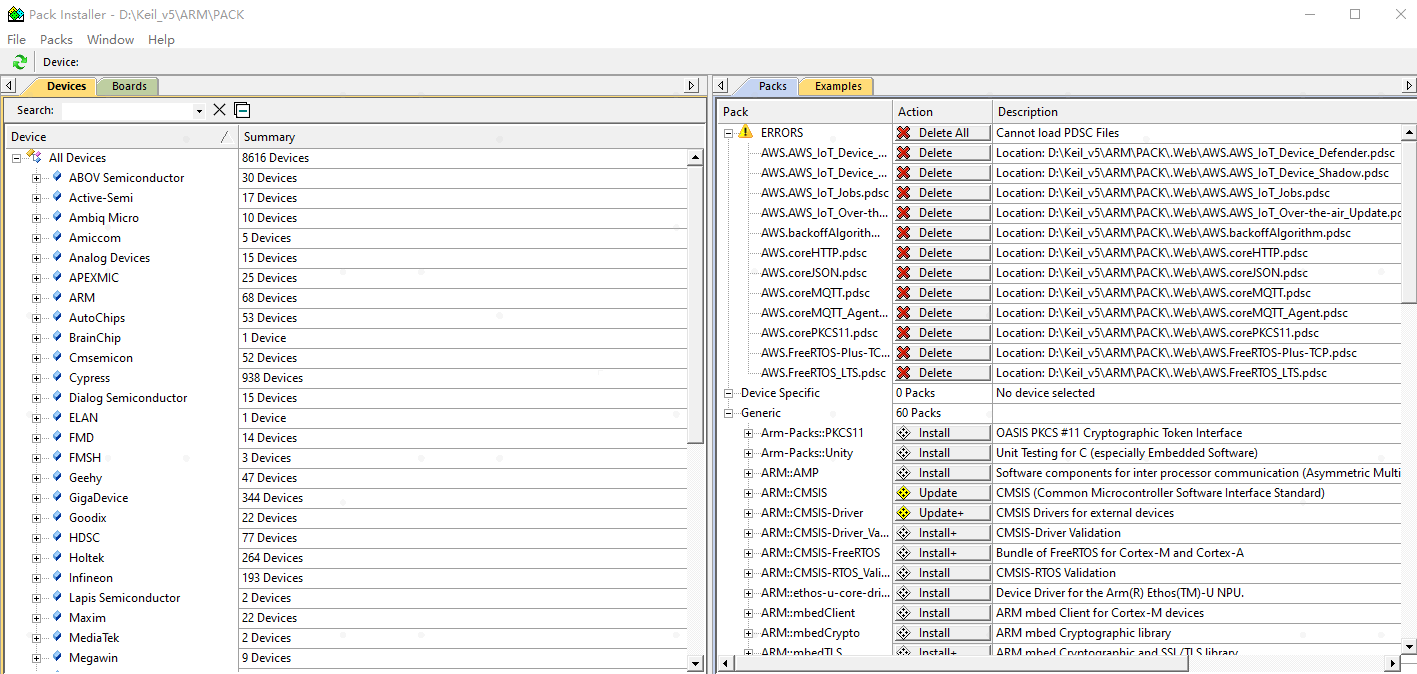Screen dimensions: 1417x674
Task: Click Update+ for ARM::CMSIS-Driver
Action: (942, 513)
